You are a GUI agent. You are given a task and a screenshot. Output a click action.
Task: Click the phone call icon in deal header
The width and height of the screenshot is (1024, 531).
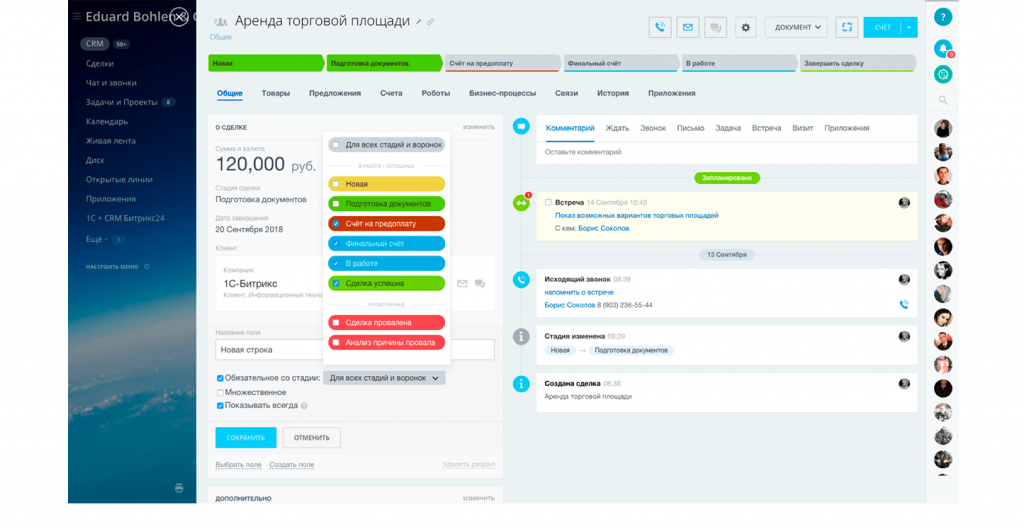[x=659, y=27]
